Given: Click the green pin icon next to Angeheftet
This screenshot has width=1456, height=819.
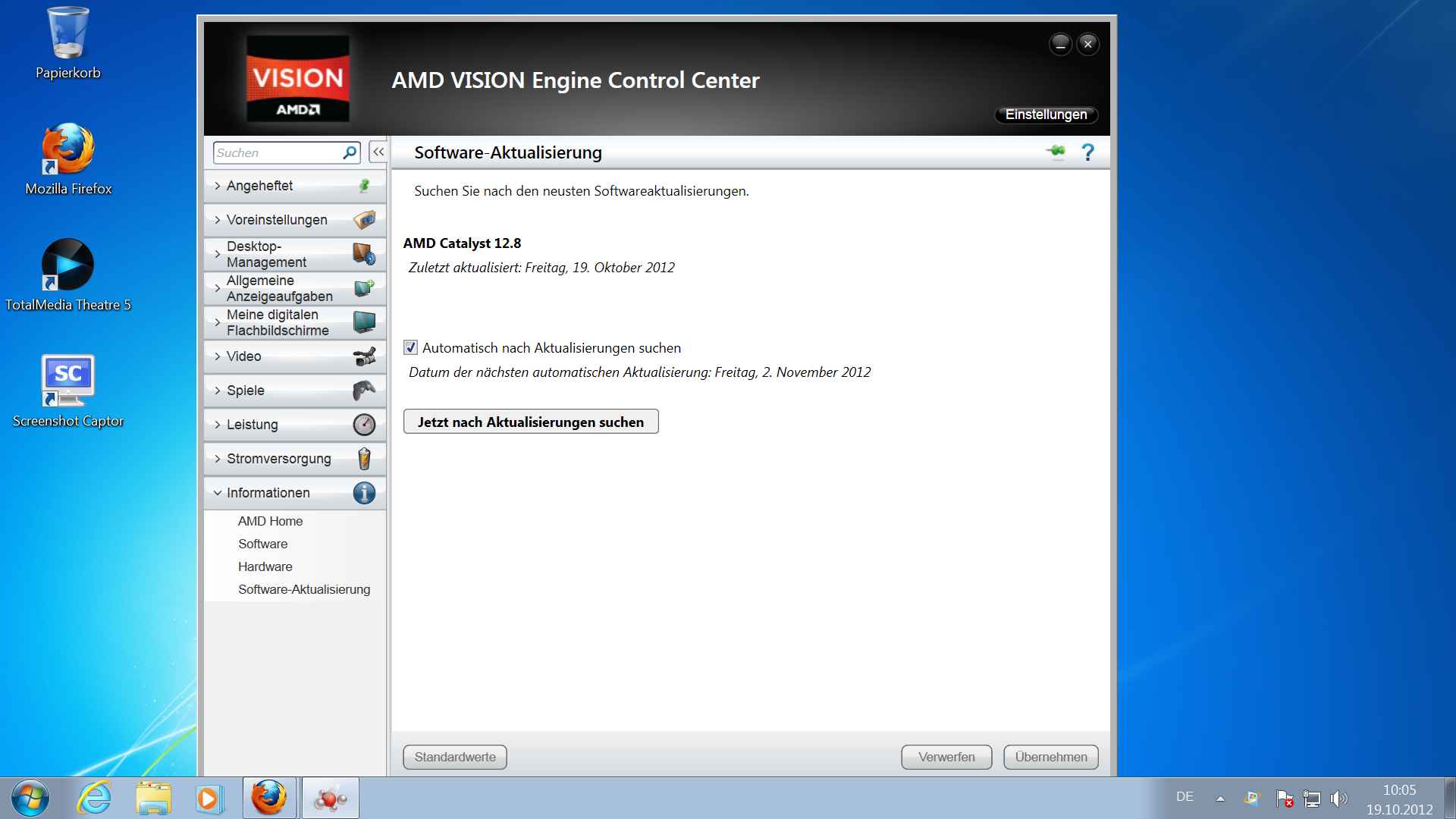Looking at the screenshot, I should click(x=364, y=186).
